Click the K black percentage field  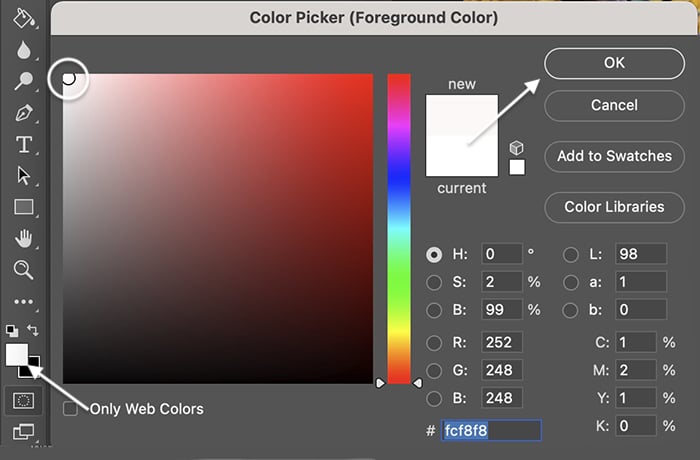click(x=636, y=426)
